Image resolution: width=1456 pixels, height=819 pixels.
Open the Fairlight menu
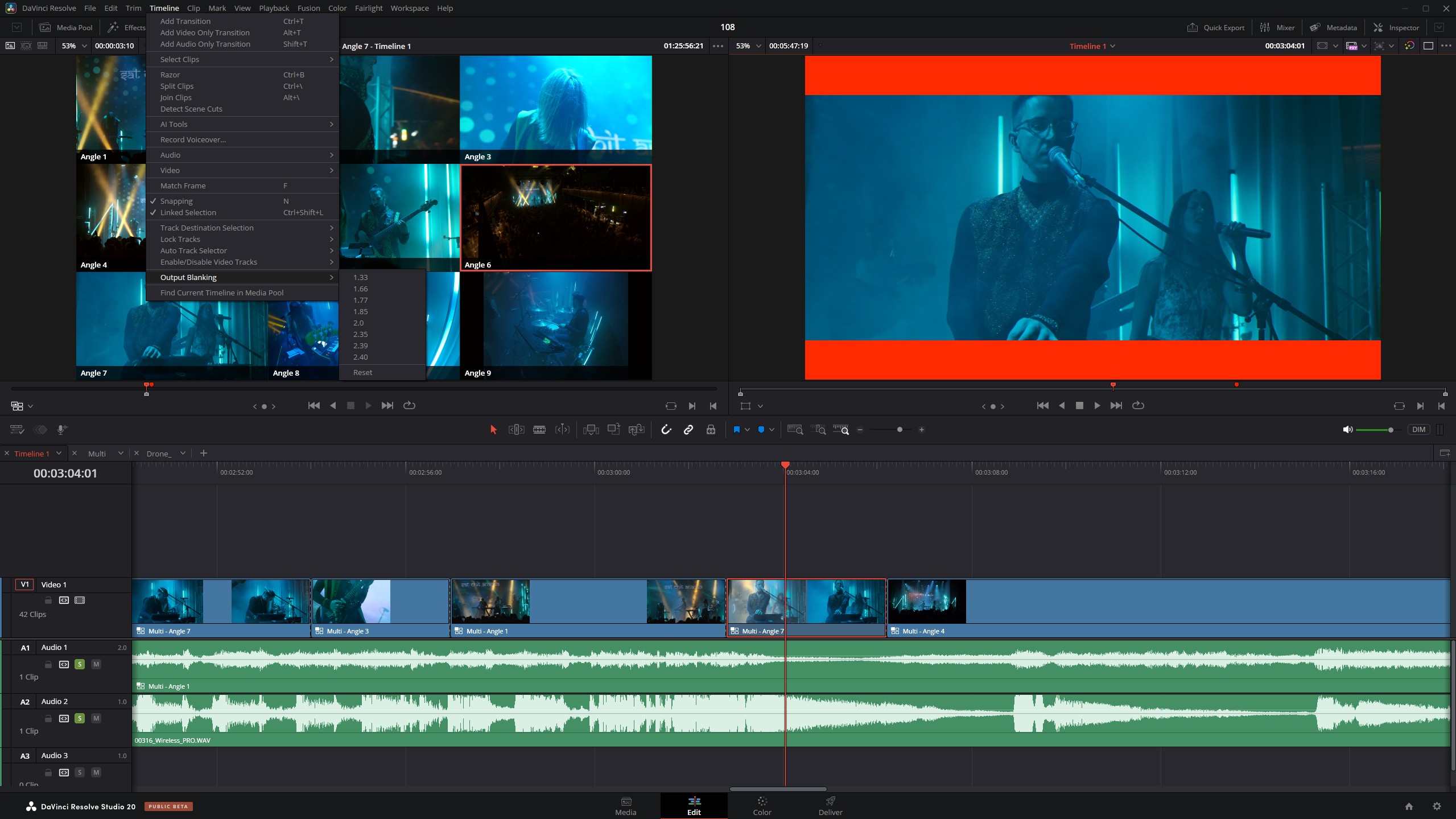click(x=368, y=8)
